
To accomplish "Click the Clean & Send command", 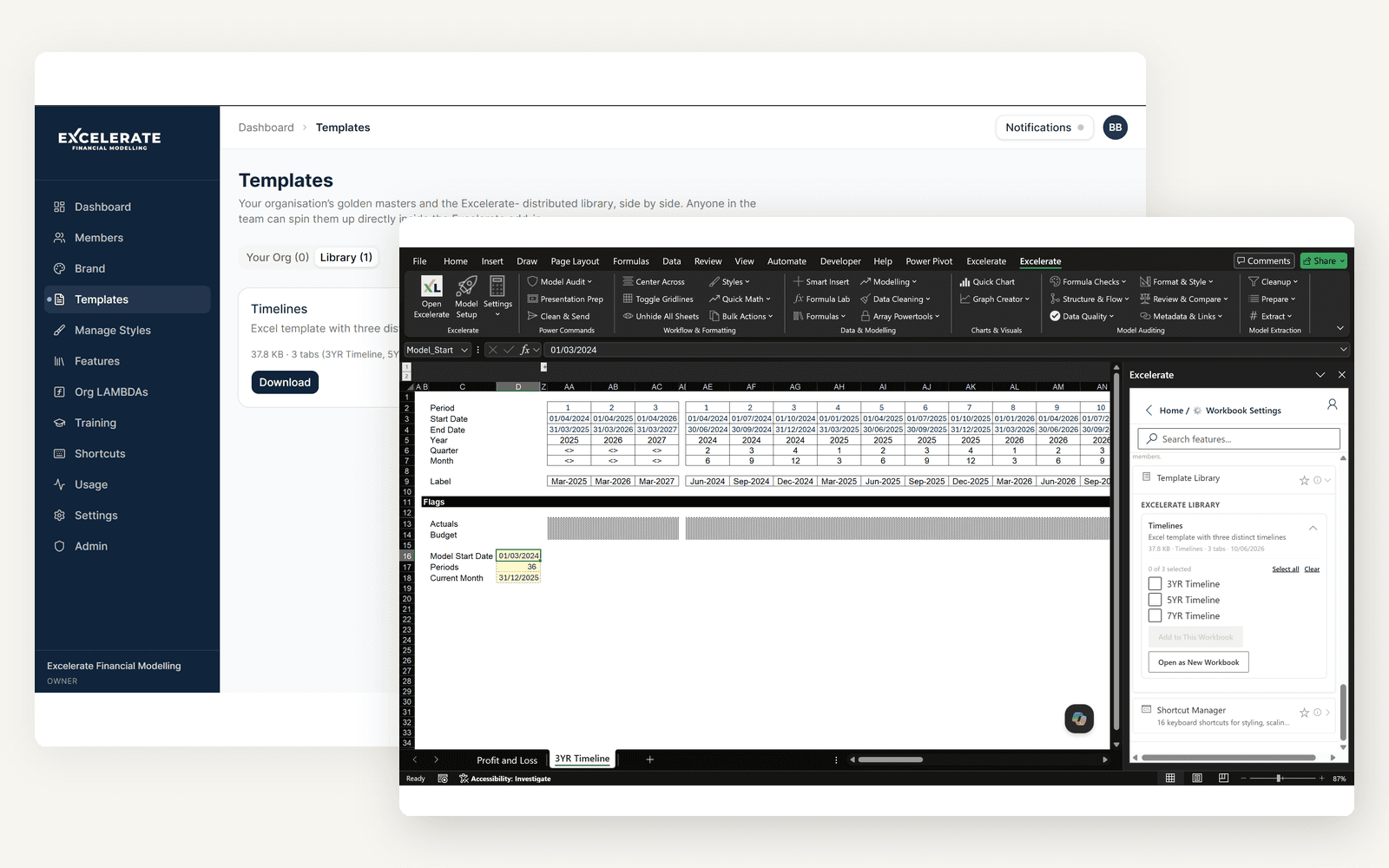I will [x=558, y=317].
